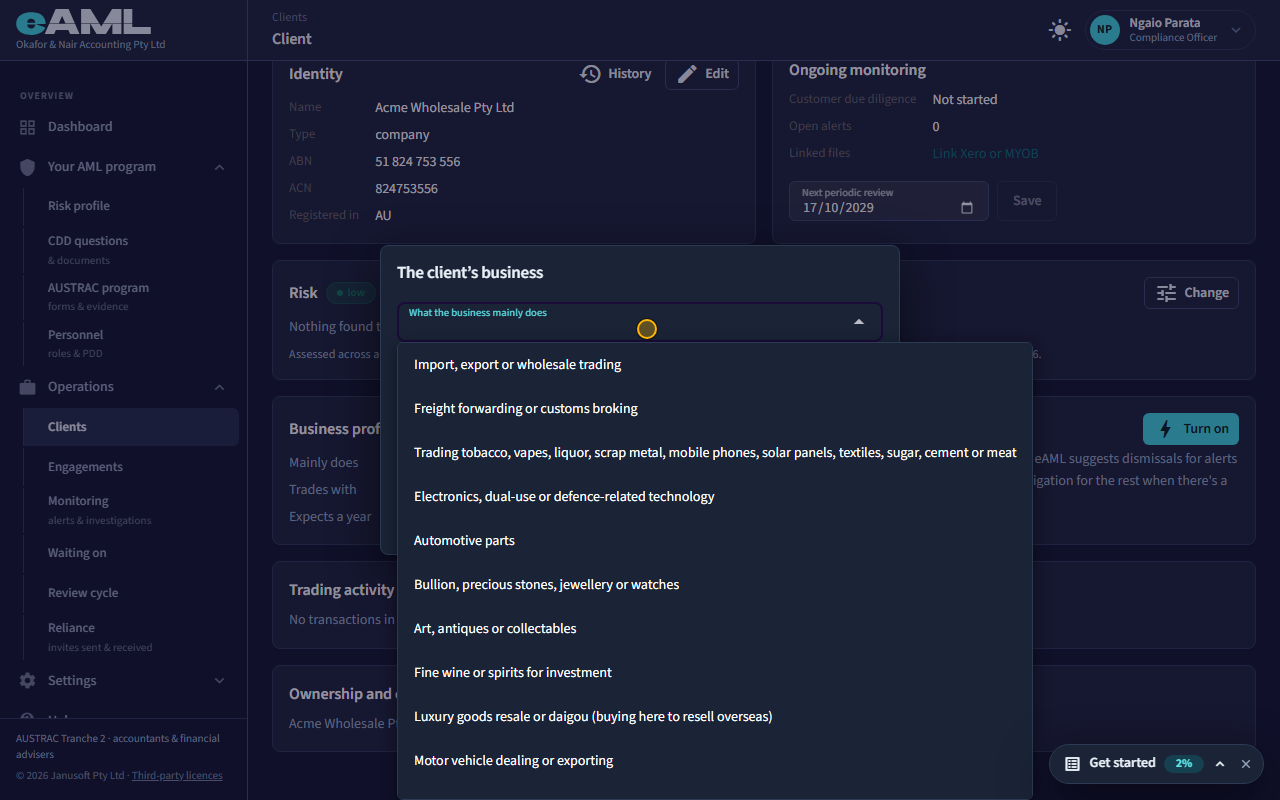
Task: Click the Save button for periodic review
Action: click(1027, 201)
